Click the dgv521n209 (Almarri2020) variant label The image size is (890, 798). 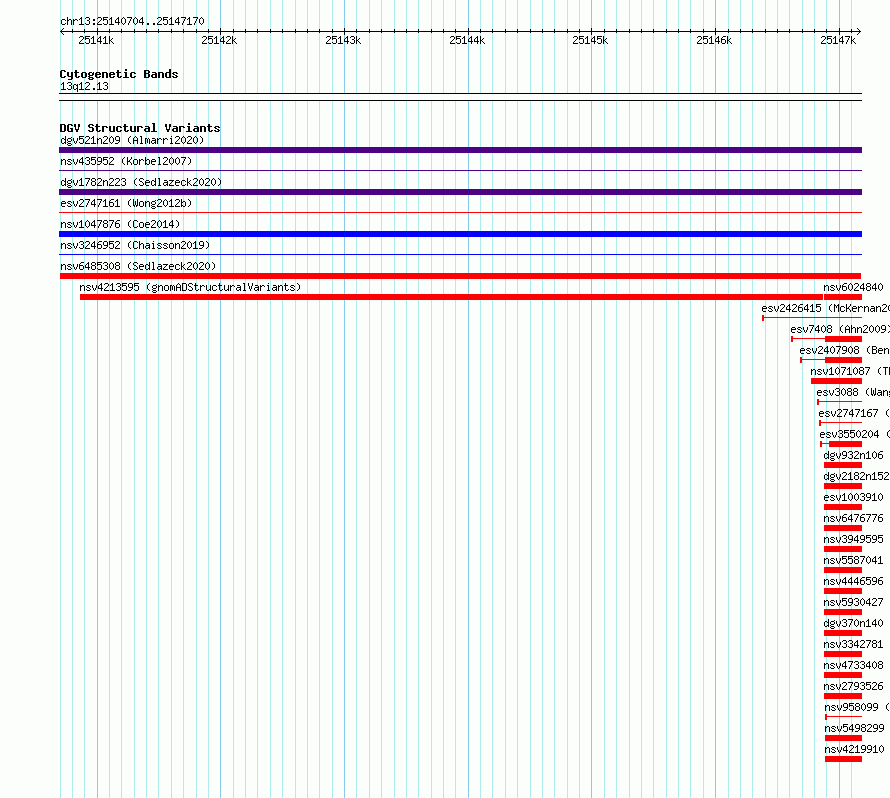[132, 140]
